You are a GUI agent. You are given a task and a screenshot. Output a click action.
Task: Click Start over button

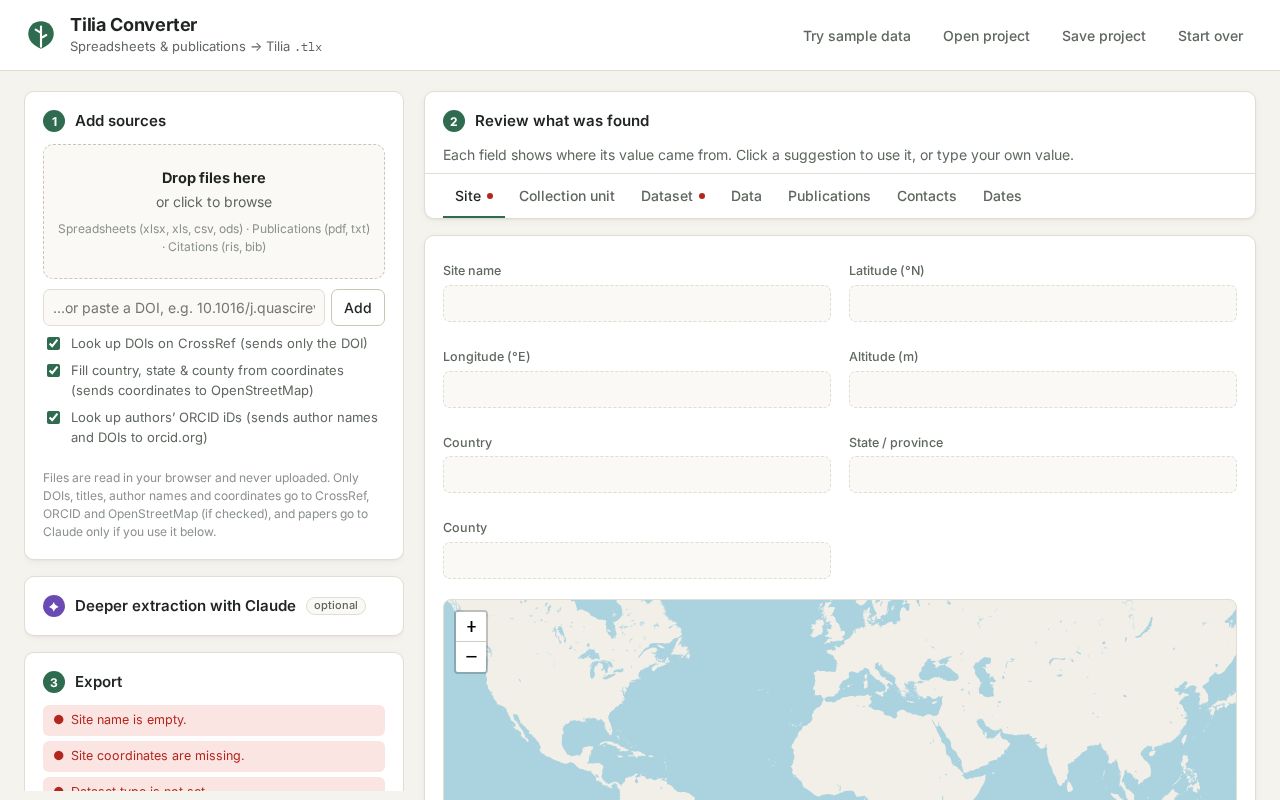(1210, 36)
